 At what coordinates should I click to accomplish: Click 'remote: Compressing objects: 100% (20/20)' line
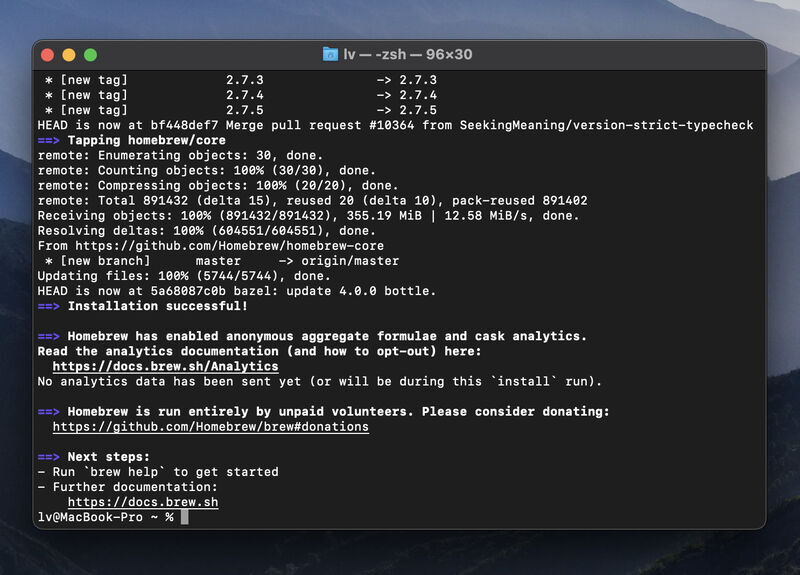pos(218,185)
